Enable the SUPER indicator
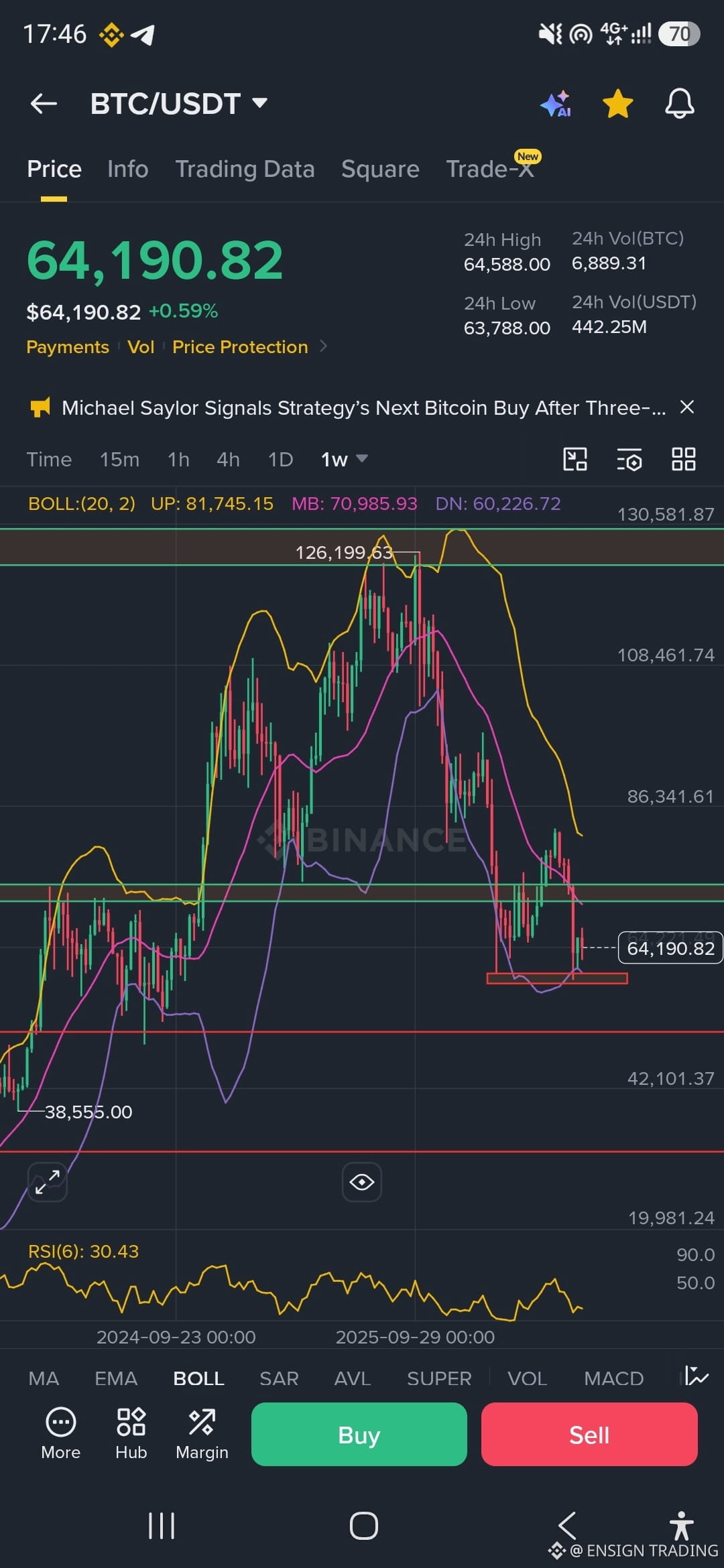Image resolution: width=724 pixels, height=1568 pixels. point(439,1378)
